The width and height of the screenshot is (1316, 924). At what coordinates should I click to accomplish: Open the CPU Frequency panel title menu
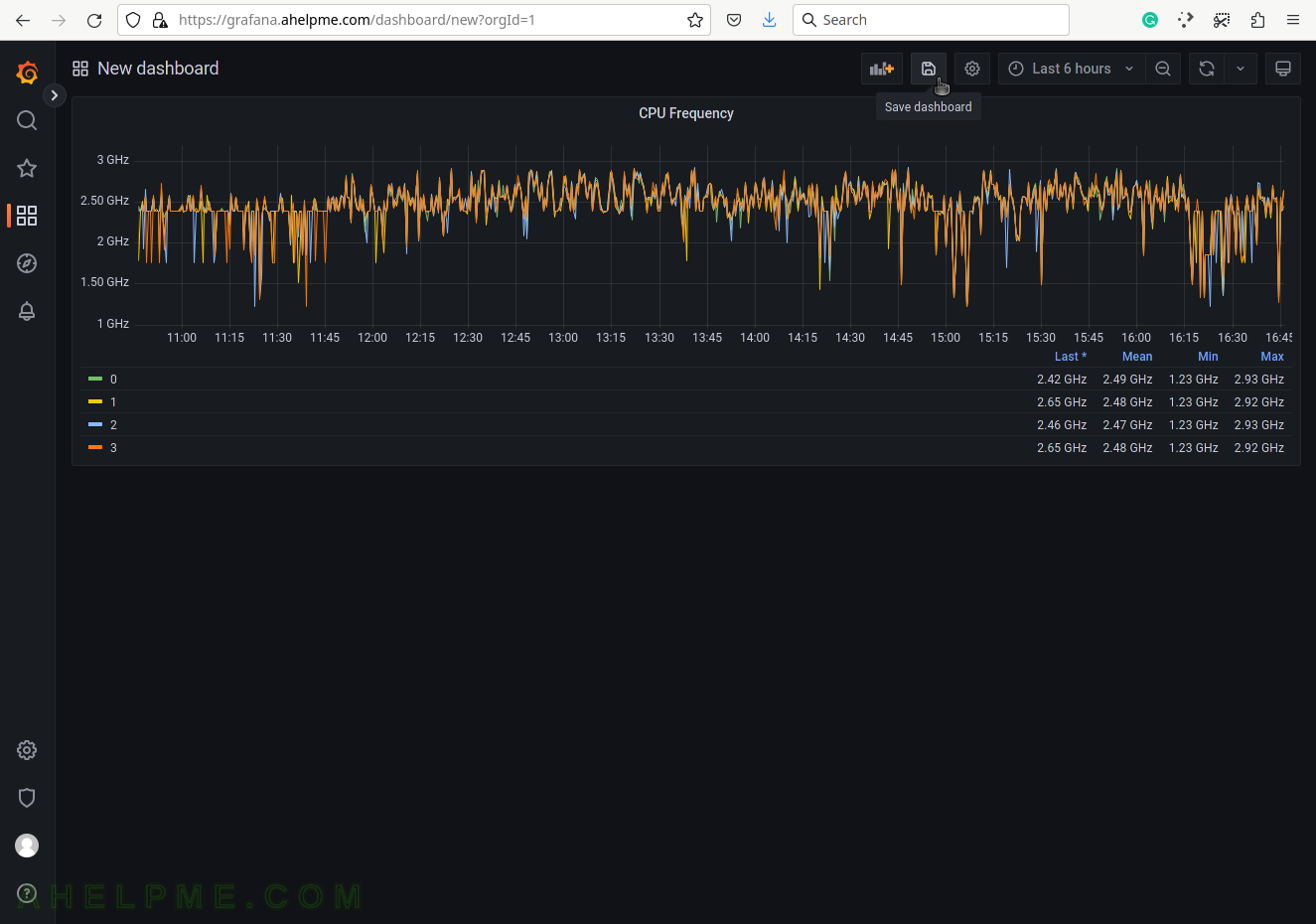click(686, 113)
